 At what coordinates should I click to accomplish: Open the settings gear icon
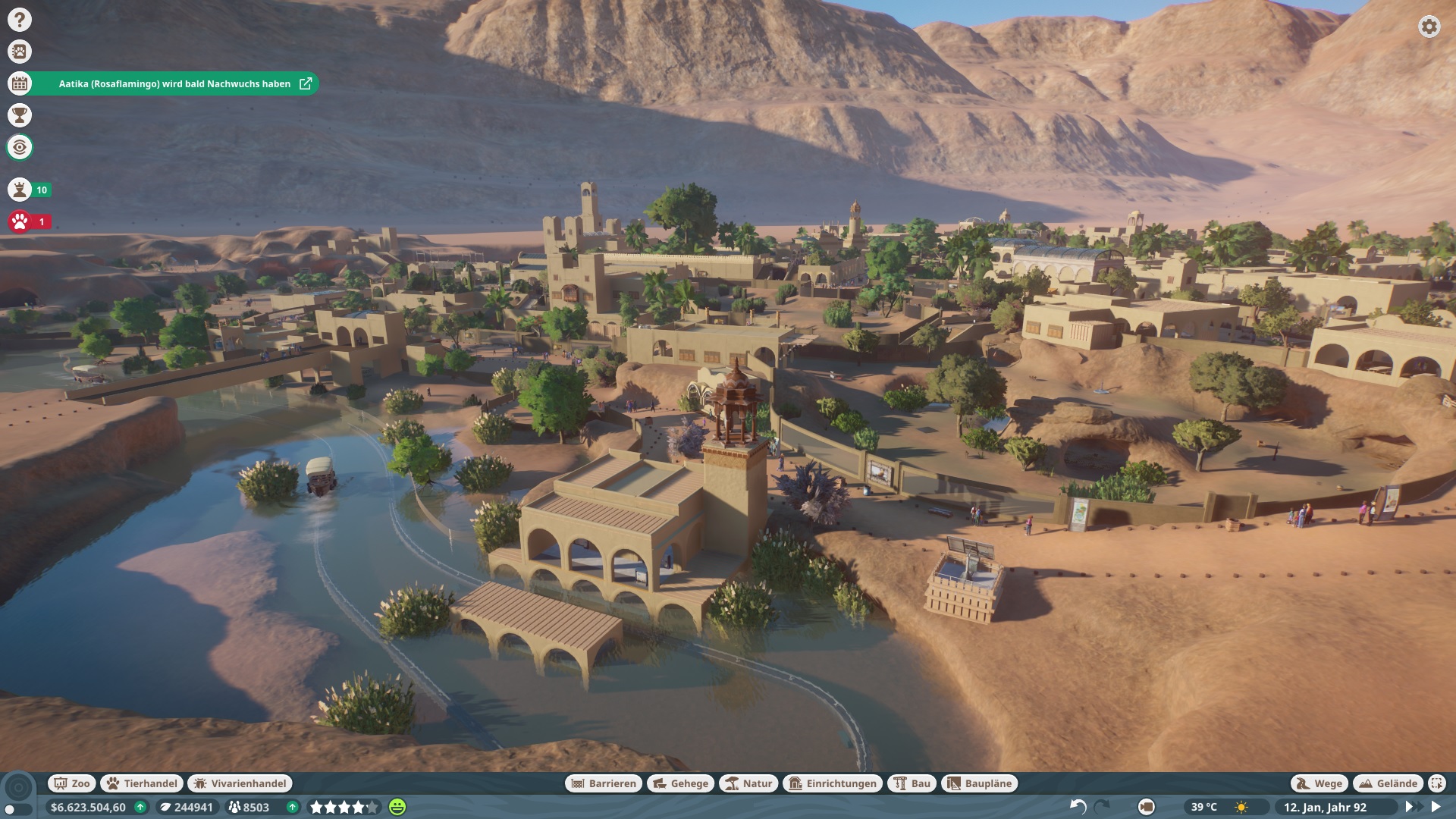[x=1429, y=27]
